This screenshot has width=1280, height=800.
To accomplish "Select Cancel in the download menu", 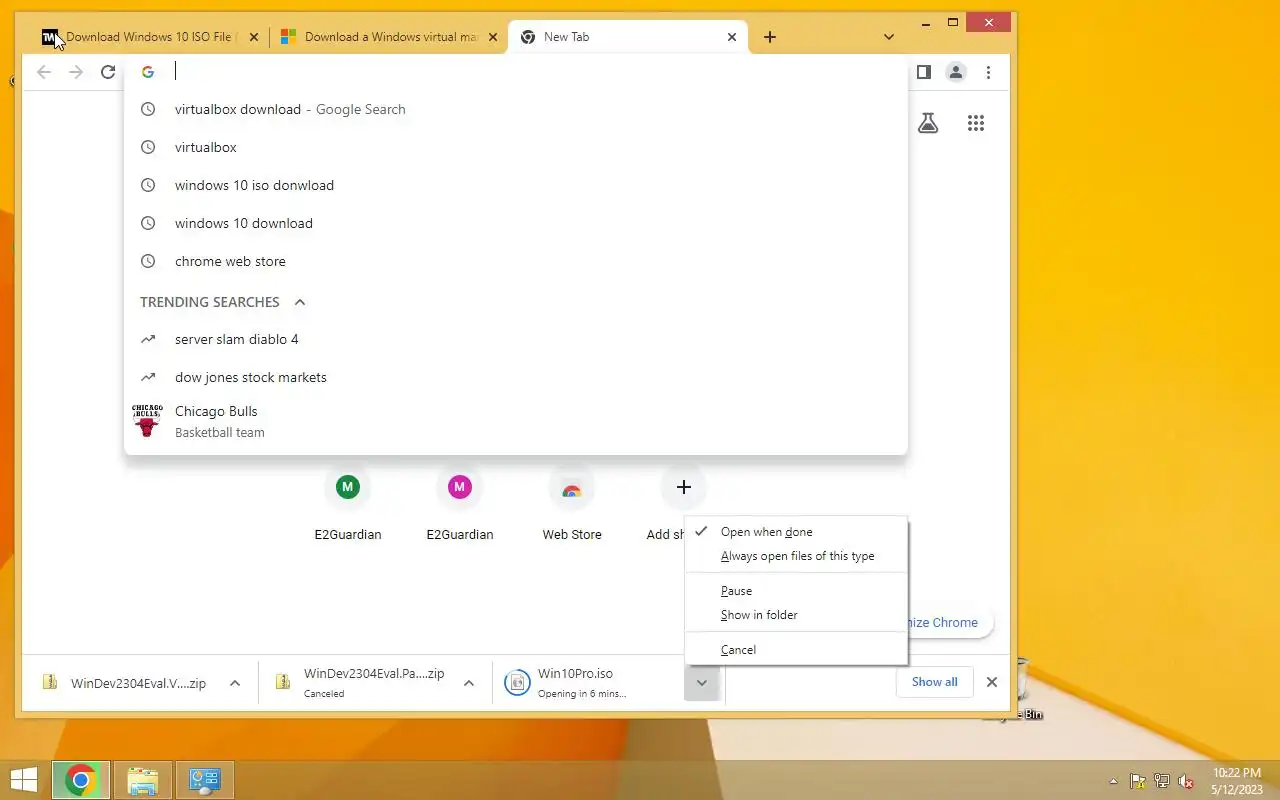I will click(797, 650).
